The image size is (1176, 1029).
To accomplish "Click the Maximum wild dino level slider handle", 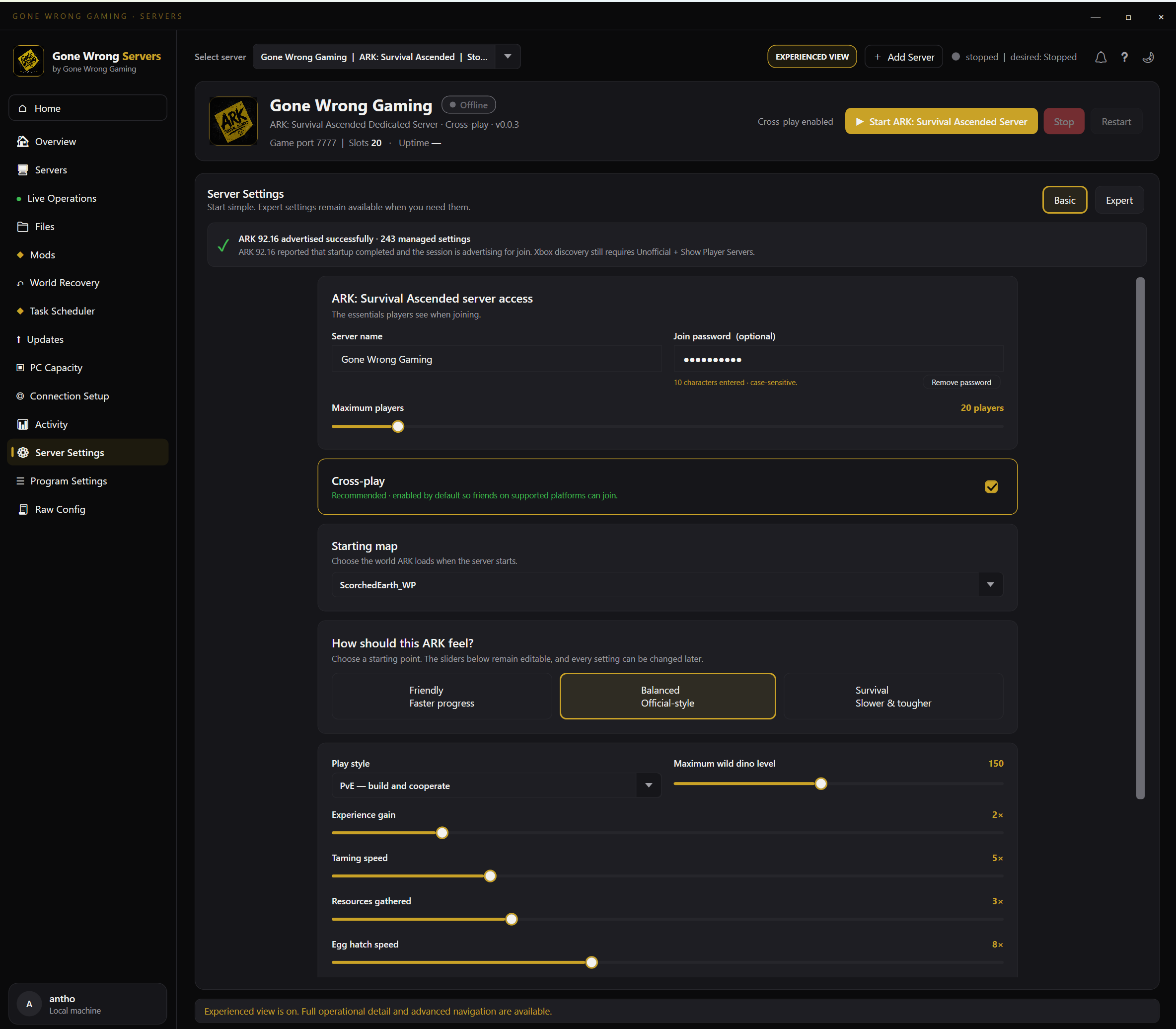I will [821, 784].
